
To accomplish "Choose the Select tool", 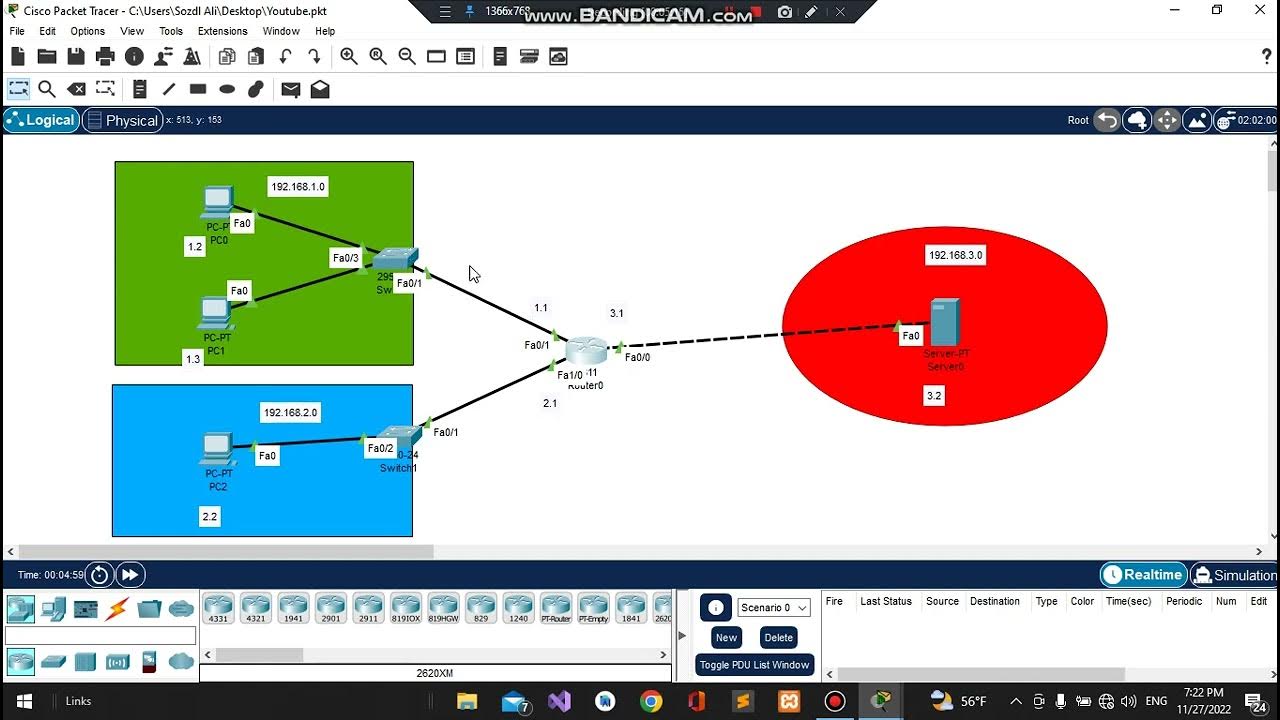I will (18, 89).
